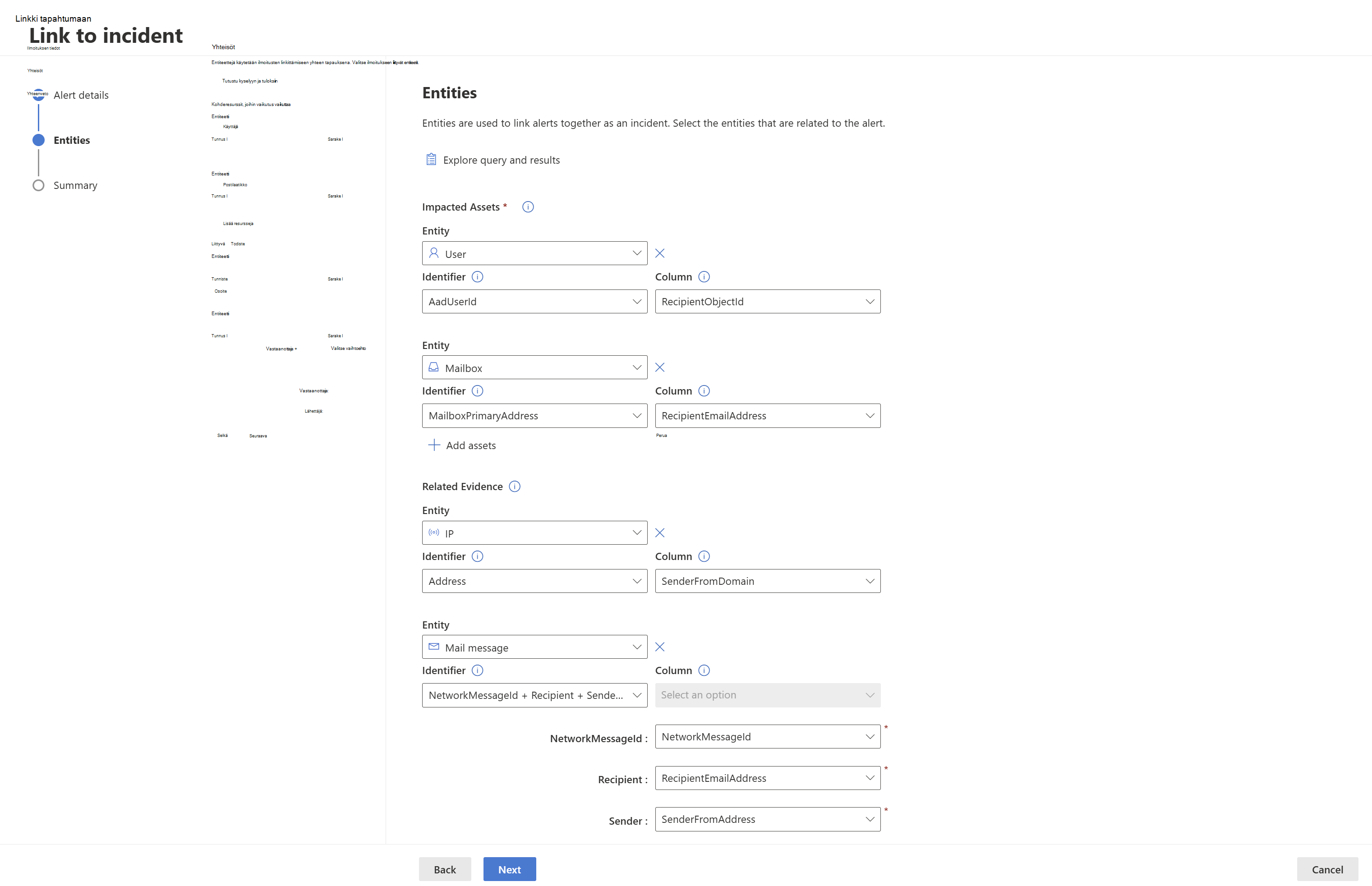Remove the IP entity with X icon
The width and height of the screenshot is (1372, 886).
tap(659, 533)
